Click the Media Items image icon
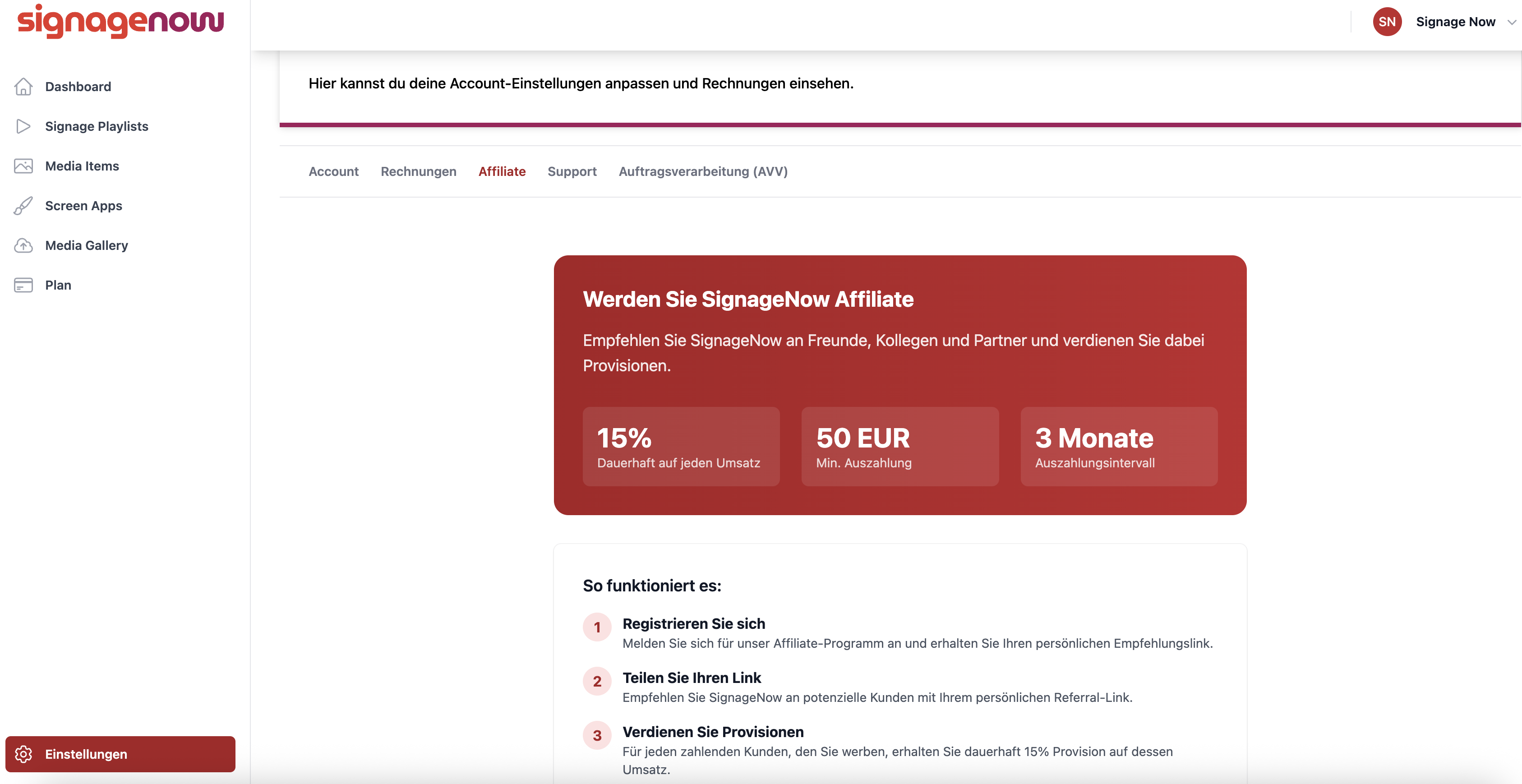This screenshot has width=1522, height=784. 23,166
